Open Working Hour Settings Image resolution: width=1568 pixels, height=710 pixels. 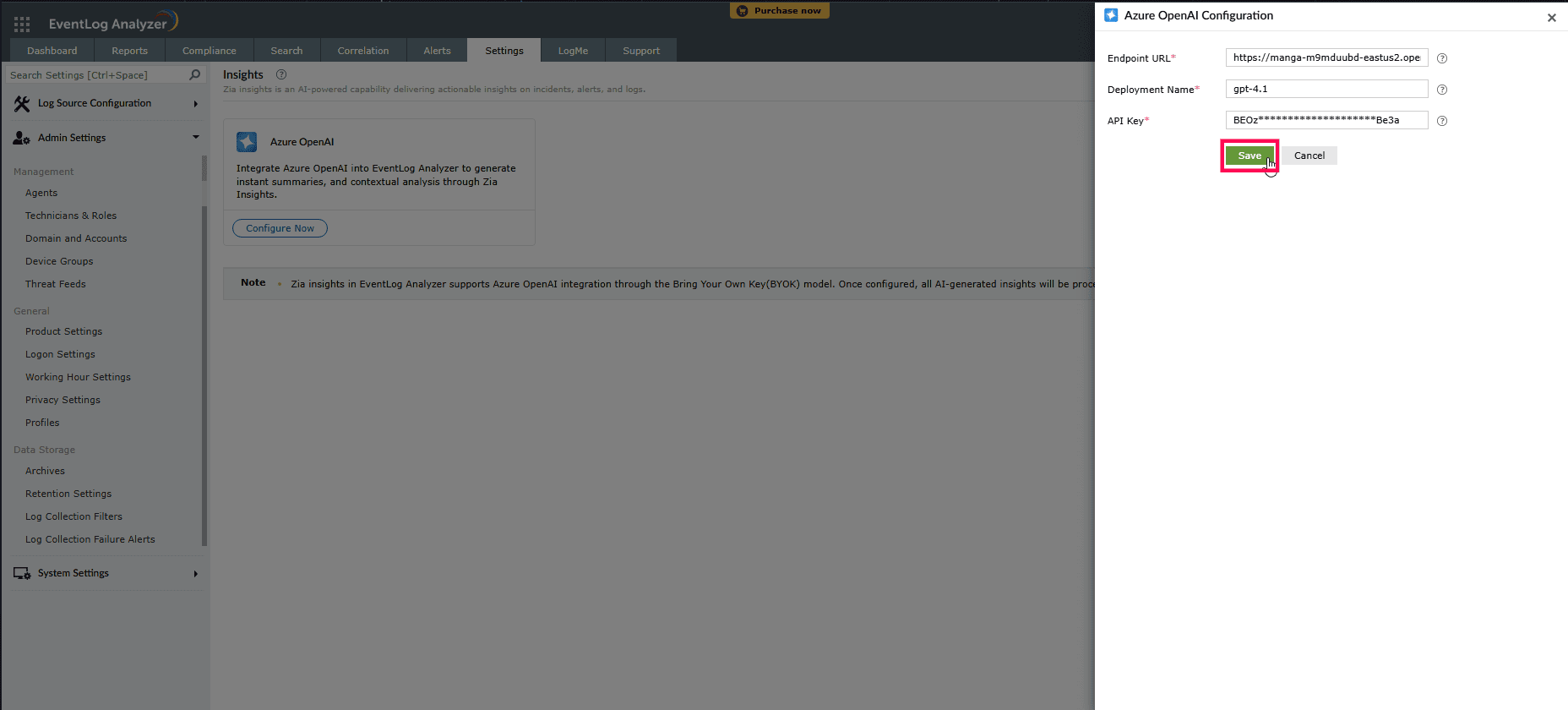78,377
